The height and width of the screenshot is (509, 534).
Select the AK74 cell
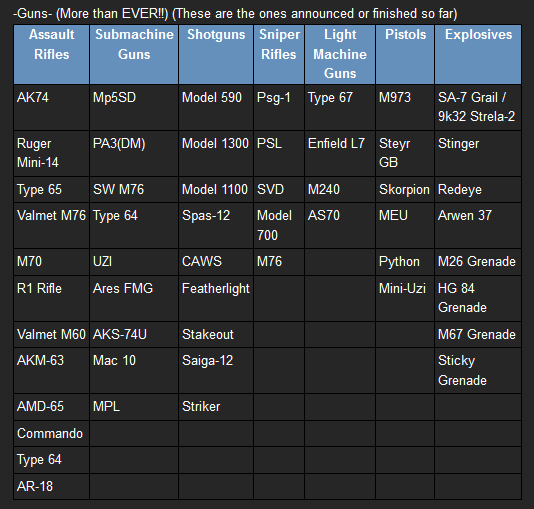point(51,107)
